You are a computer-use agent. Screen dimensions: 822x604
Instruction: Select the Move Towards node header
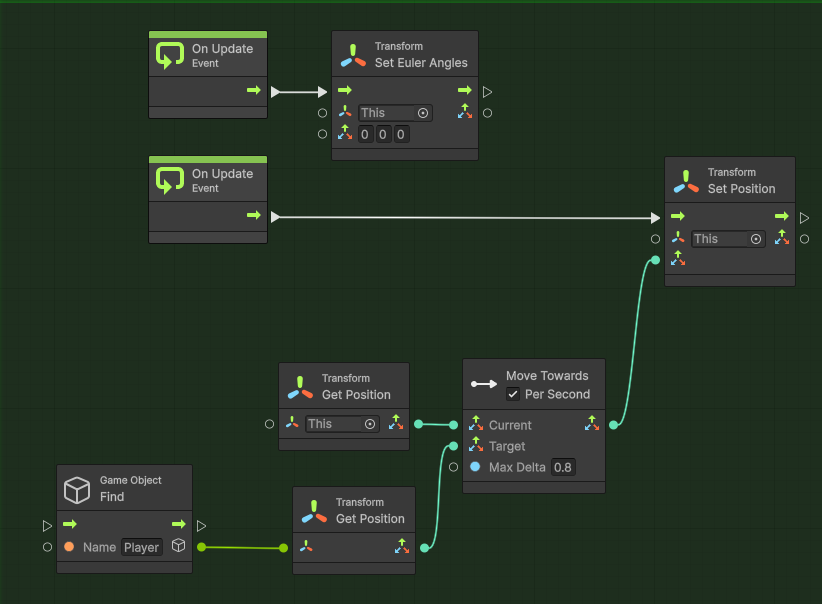click(546, 376)
